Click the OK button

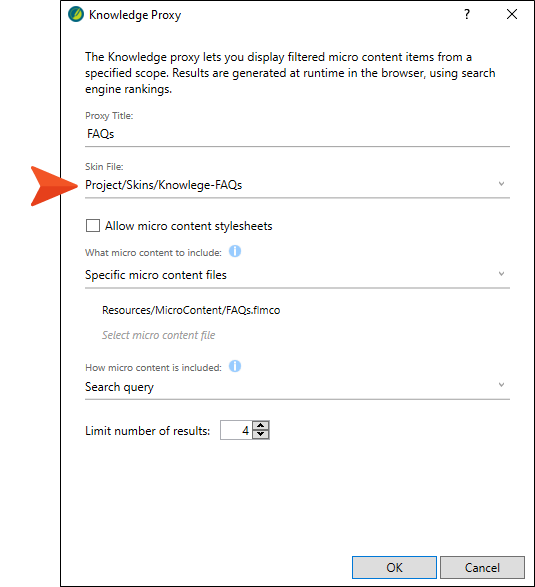tap(394, 568)
